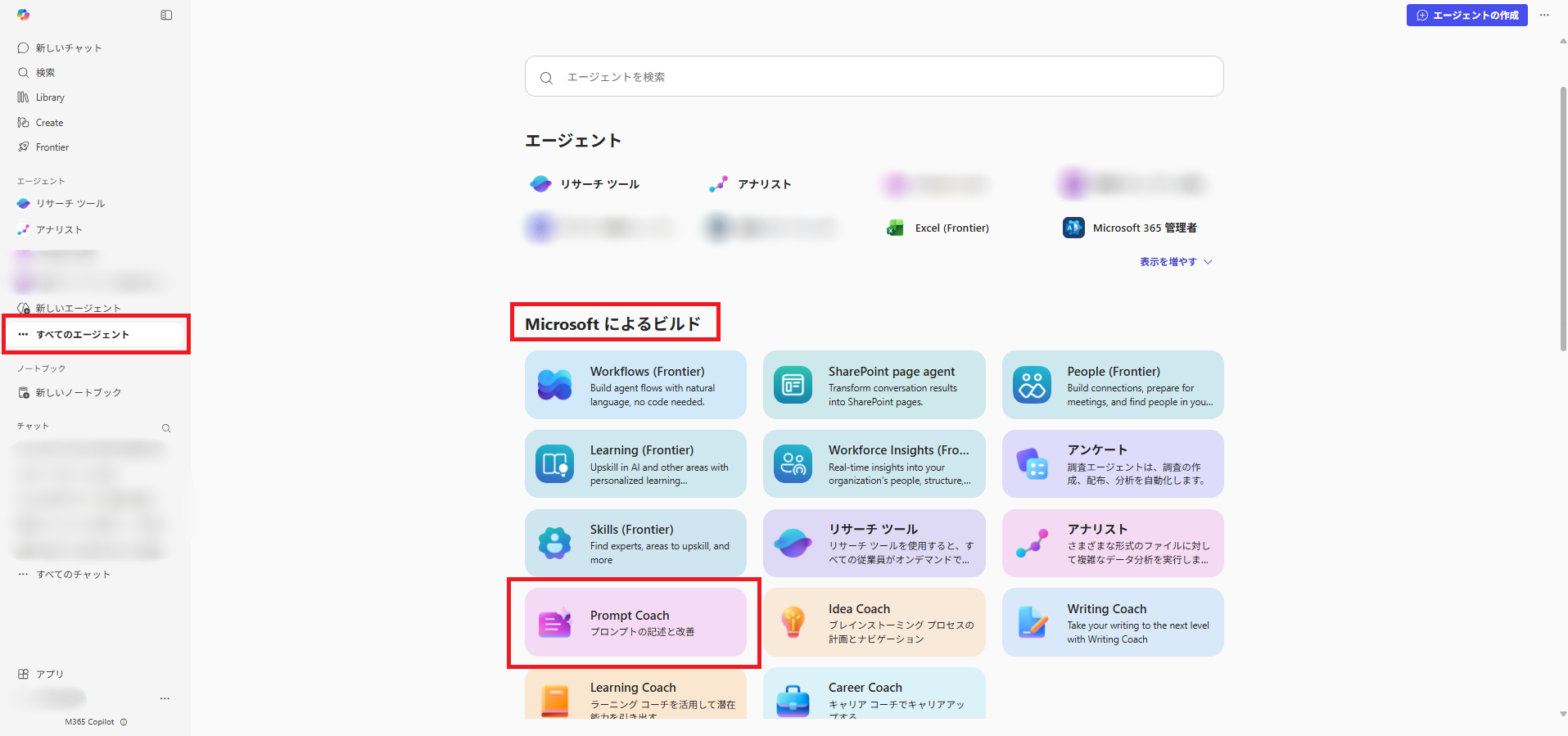Open the リサーチ ツール card under Microsoft build
Viewport: 1568px width, 736px height.
click(x=874, y=543)
